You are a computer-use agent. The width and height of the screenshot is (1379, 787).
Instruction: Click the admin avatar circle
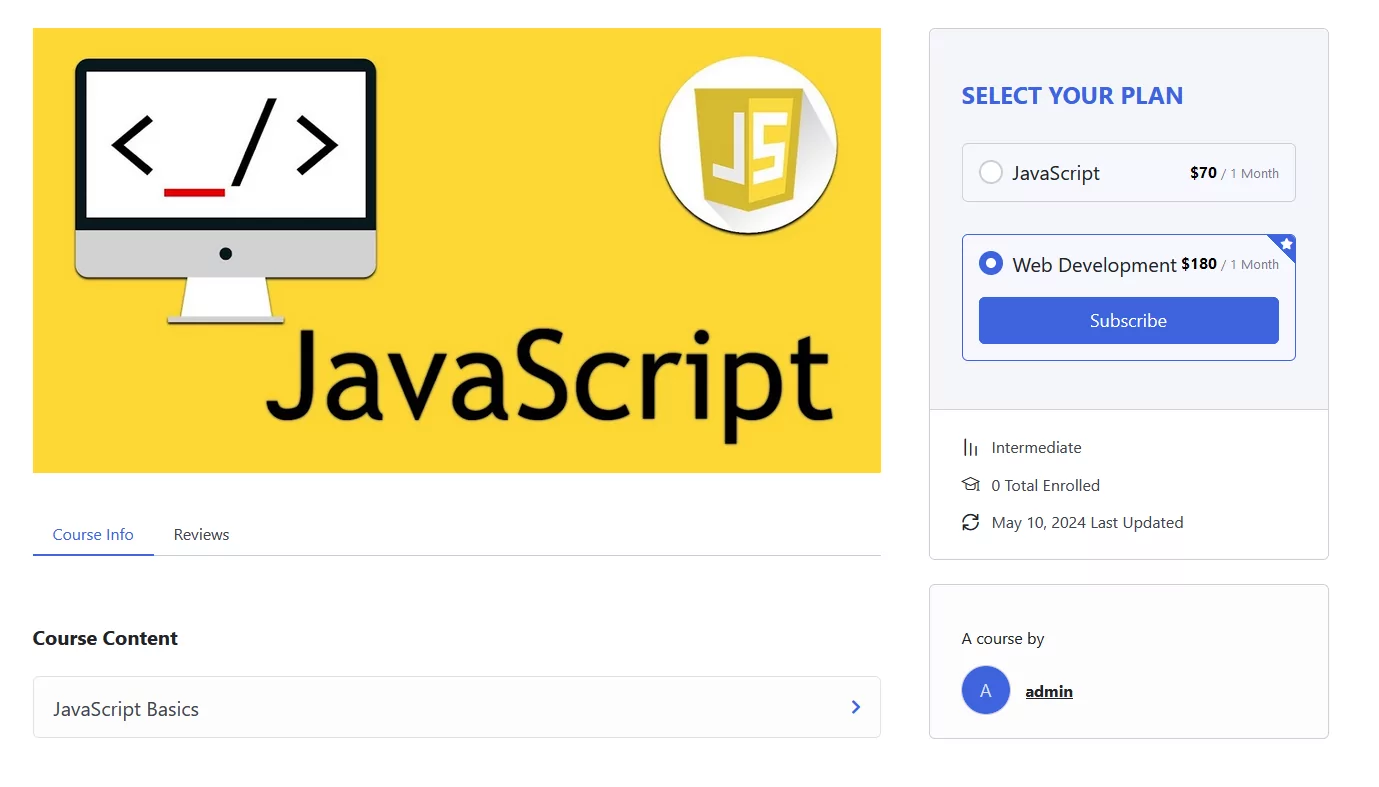[x=986, y=690]
